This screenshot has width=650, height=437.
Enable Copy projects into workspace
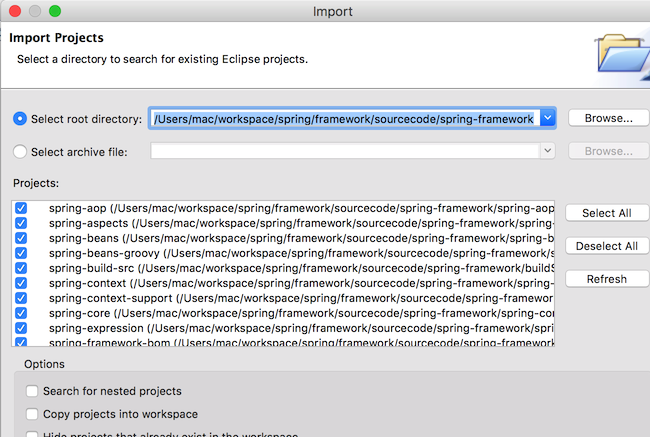tap(33, 414)
